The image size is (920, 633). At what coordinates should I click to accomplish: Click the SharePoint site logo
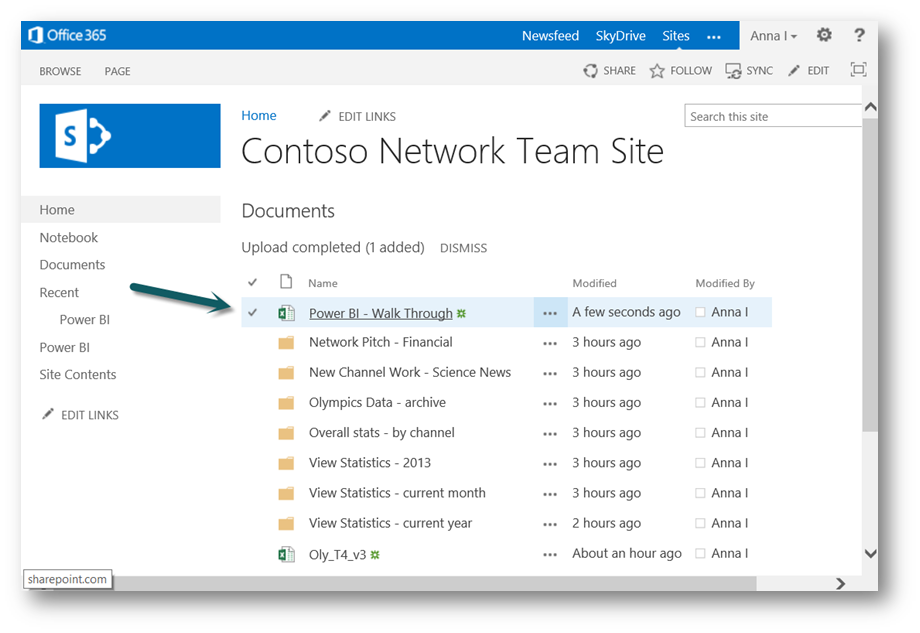point(130,136)
